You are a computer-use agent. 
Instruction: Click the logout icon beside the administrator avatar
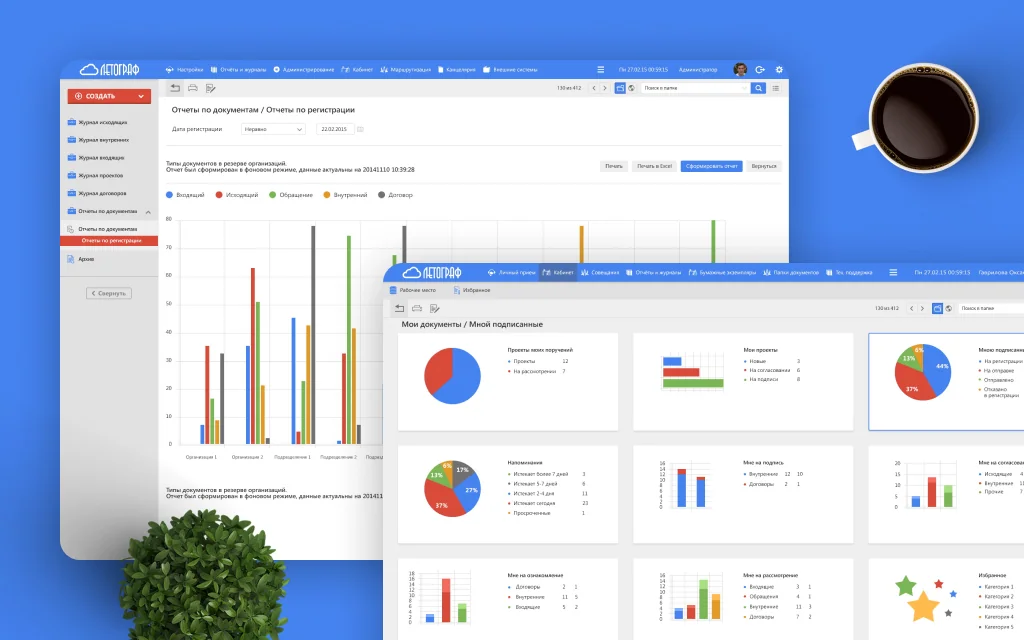tap(760, 70)
